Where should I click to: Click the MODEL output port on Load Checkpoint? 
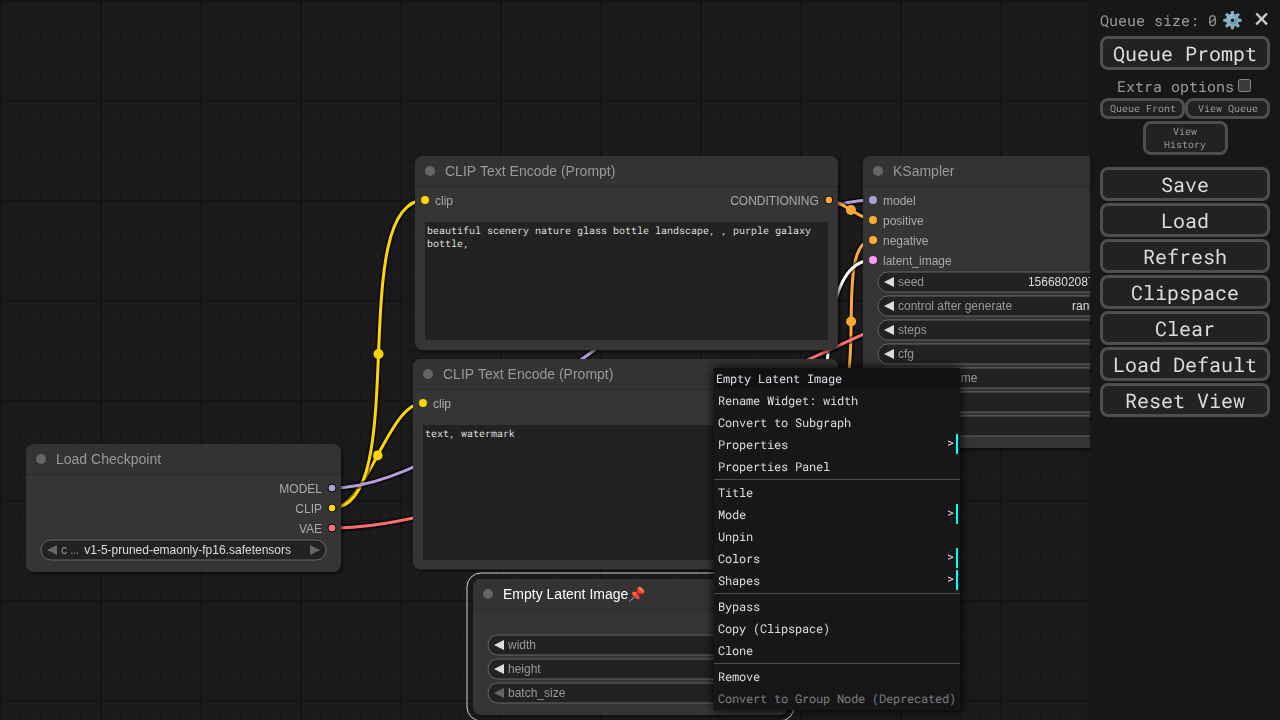(x=332, y=489)
